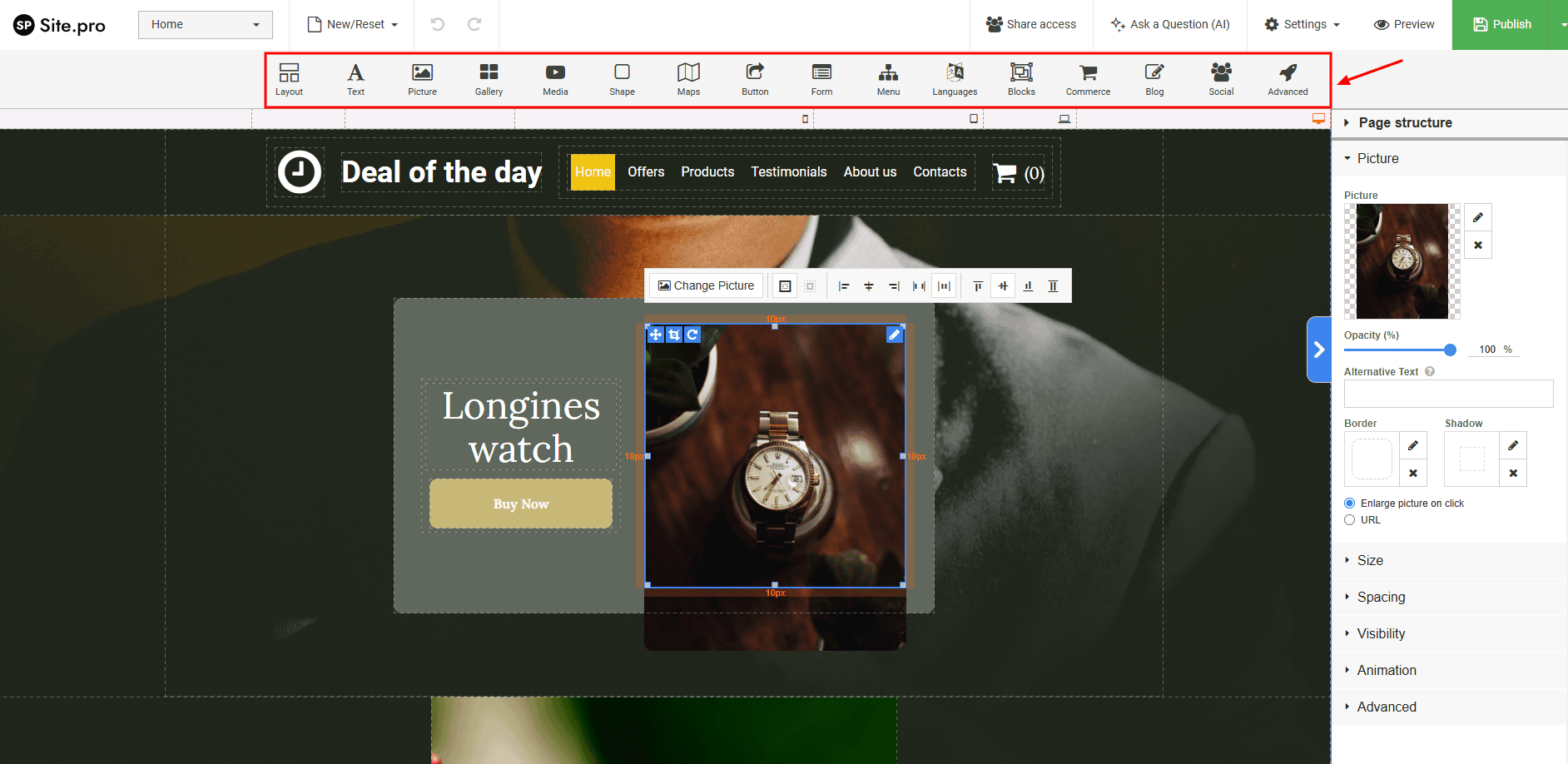Screen dimensions: 1568x764
Task: Click Home in the site menu
Action: pyautogui.click(x=593, y=171)
